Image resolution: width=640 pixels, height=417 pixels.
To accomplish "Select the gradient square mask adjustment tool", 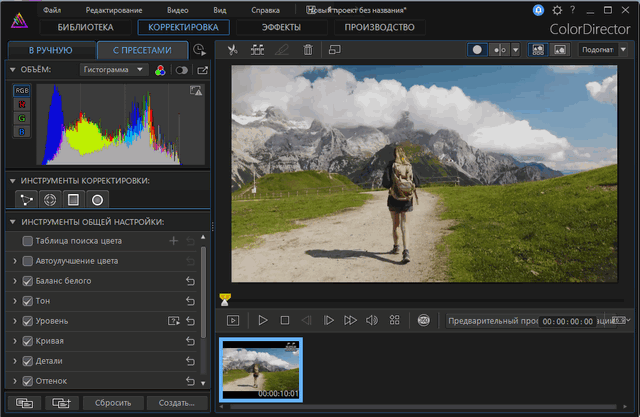I will 73,199.
